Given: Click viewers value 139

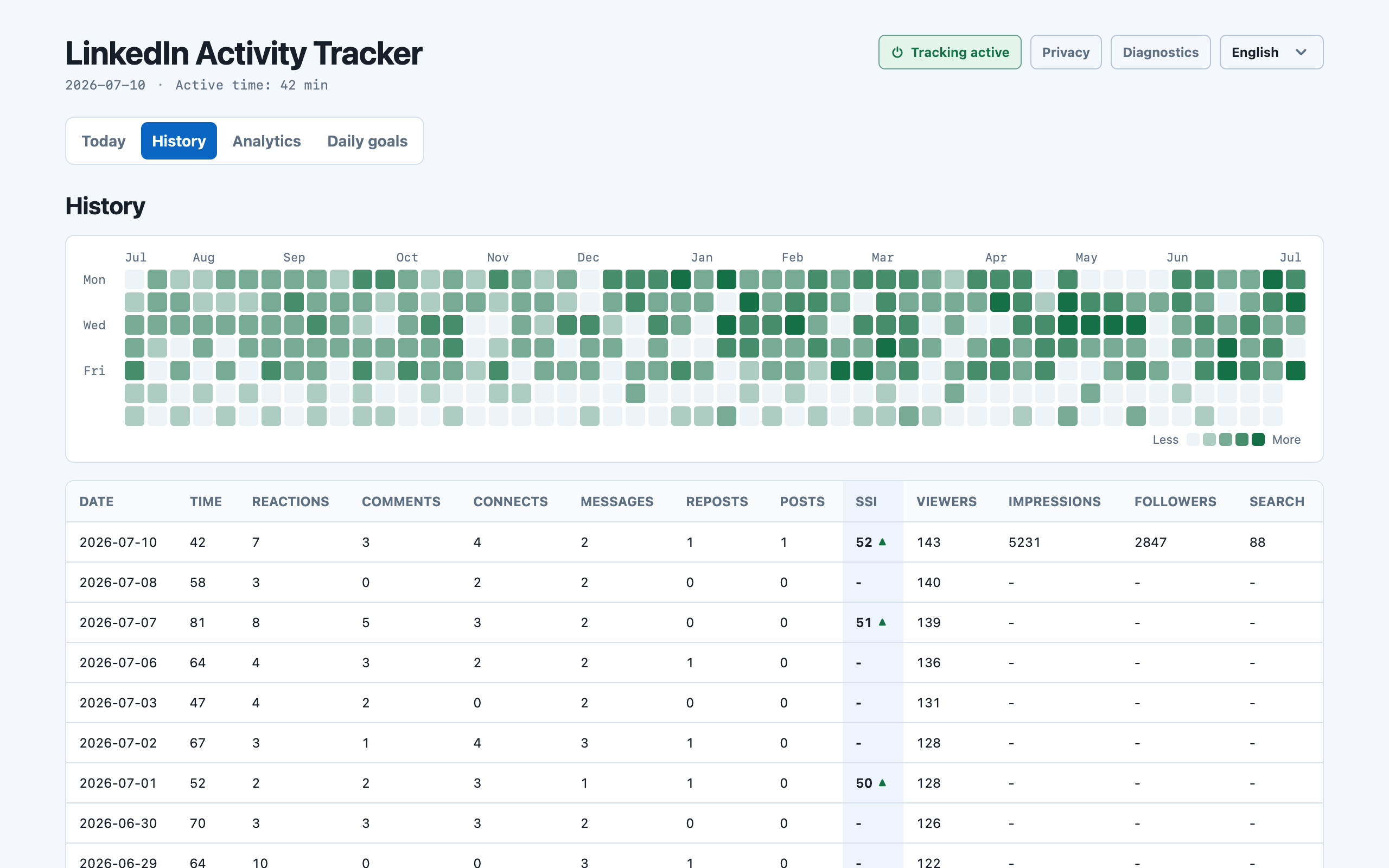Looking at the screenshot, I should (928, 622).
